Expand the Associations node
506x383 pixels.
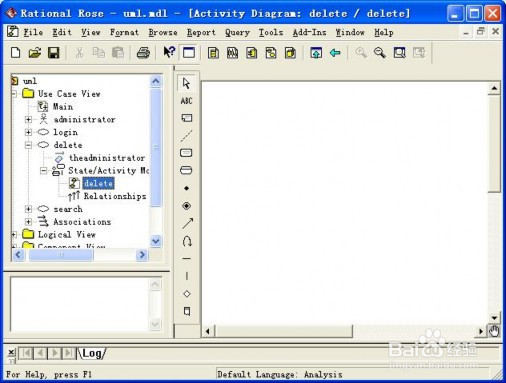pyautogui.click(x=28, y=222)
